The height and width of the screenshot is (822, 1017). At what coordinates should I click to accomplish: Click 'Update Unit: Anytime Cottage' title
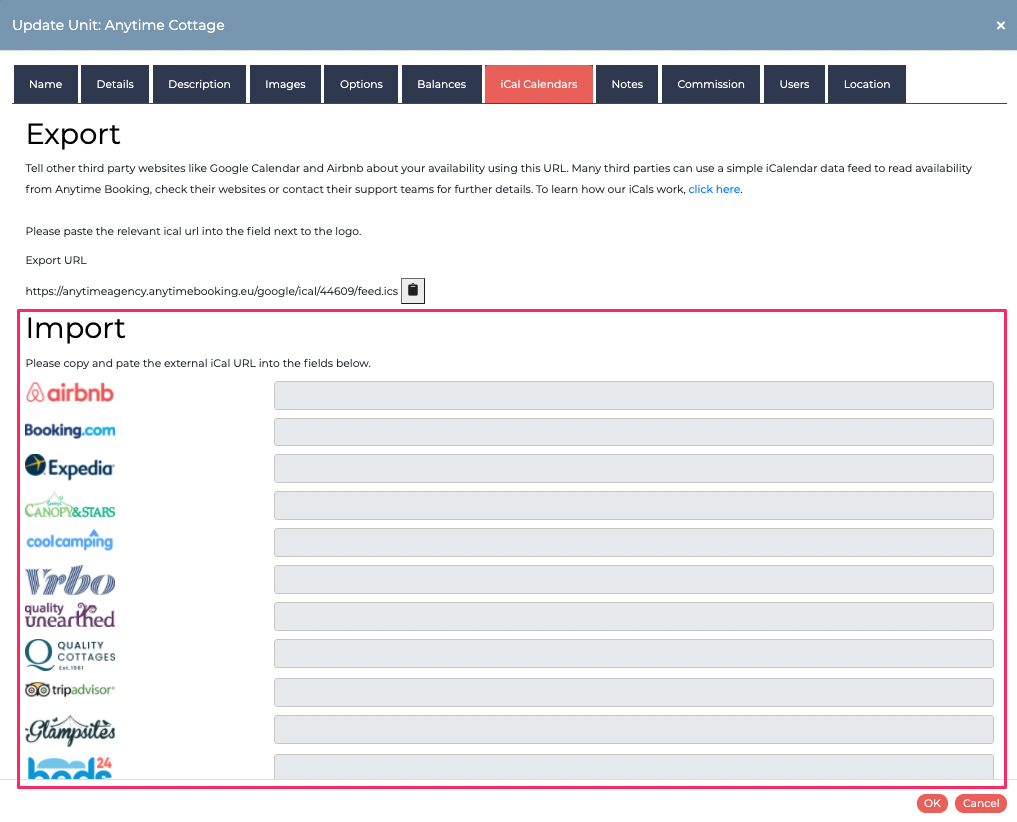click(118, 25)
